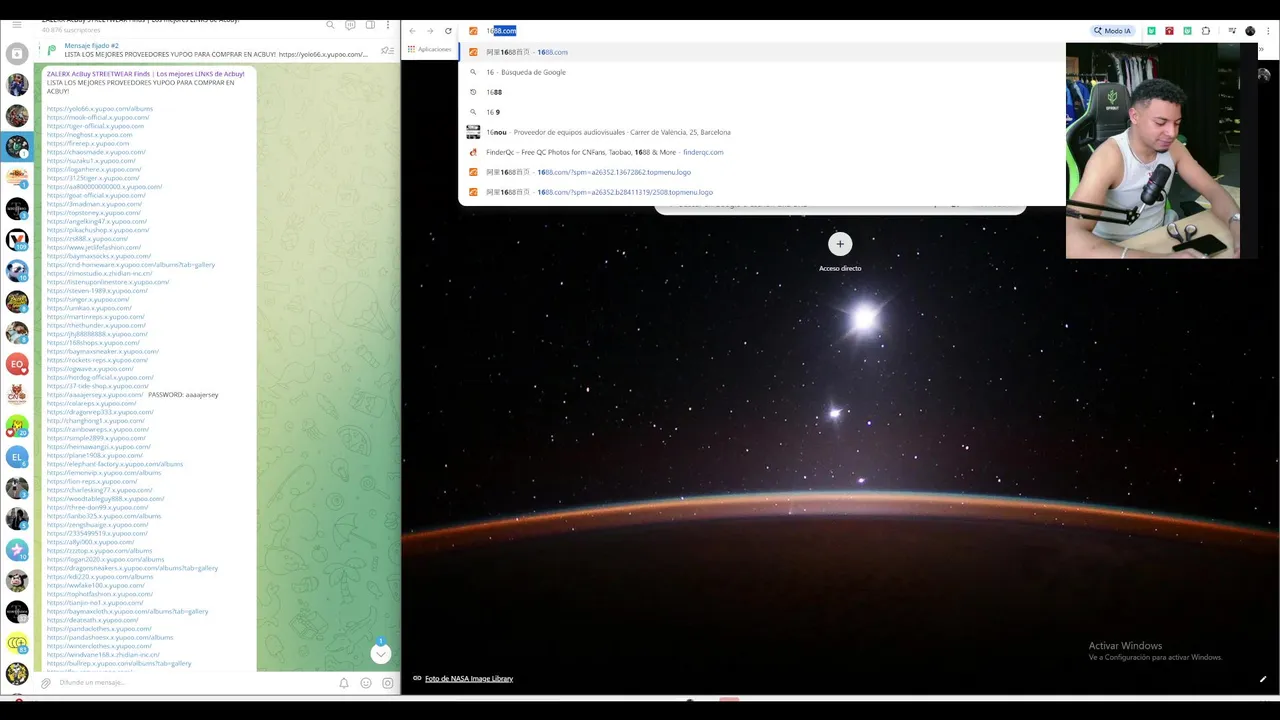Click the second green extension icon
1280x720 pixels.
[x=1187, y=31]
